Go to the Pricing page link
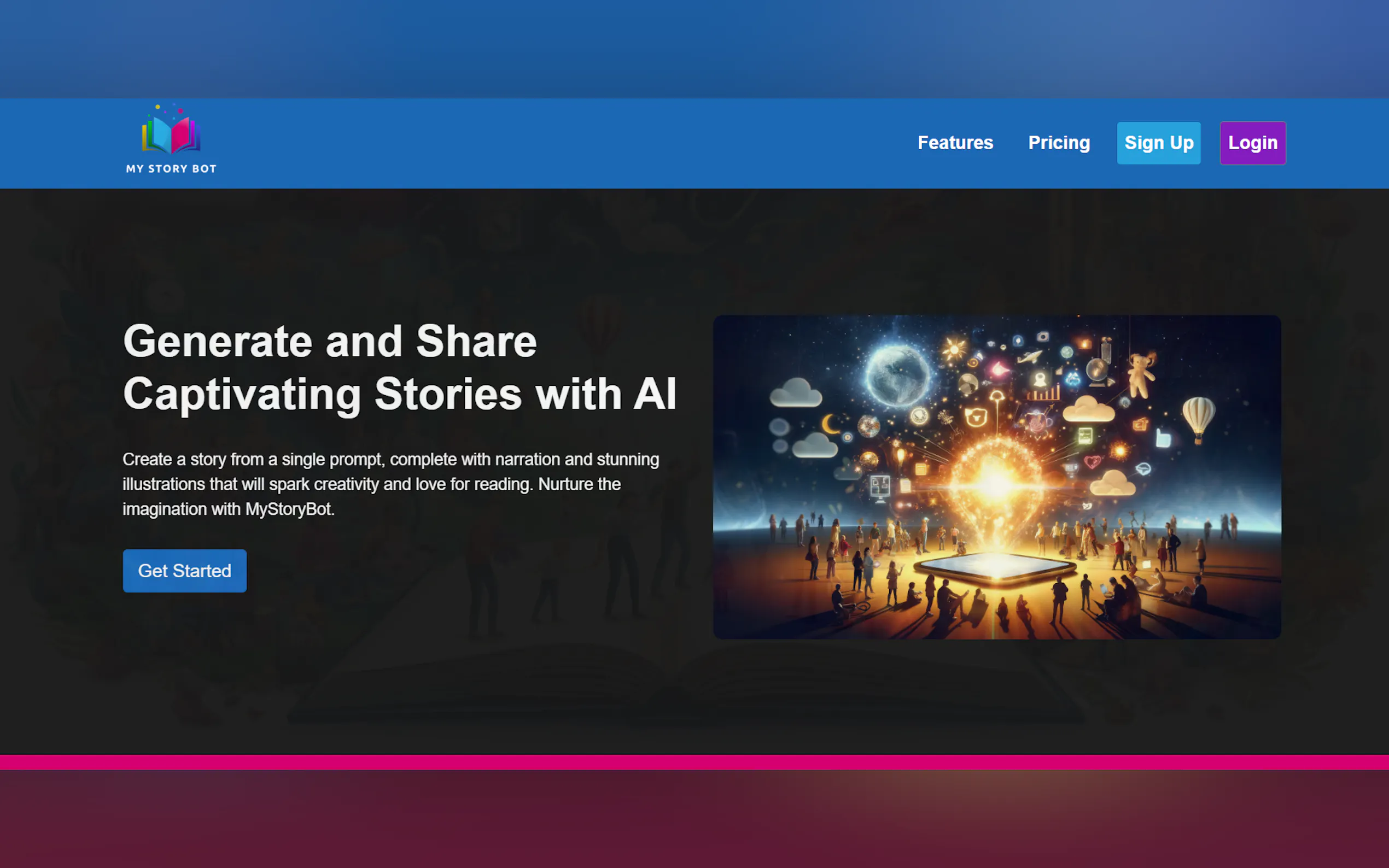The image size is (1389, 868). (1059, 142)
